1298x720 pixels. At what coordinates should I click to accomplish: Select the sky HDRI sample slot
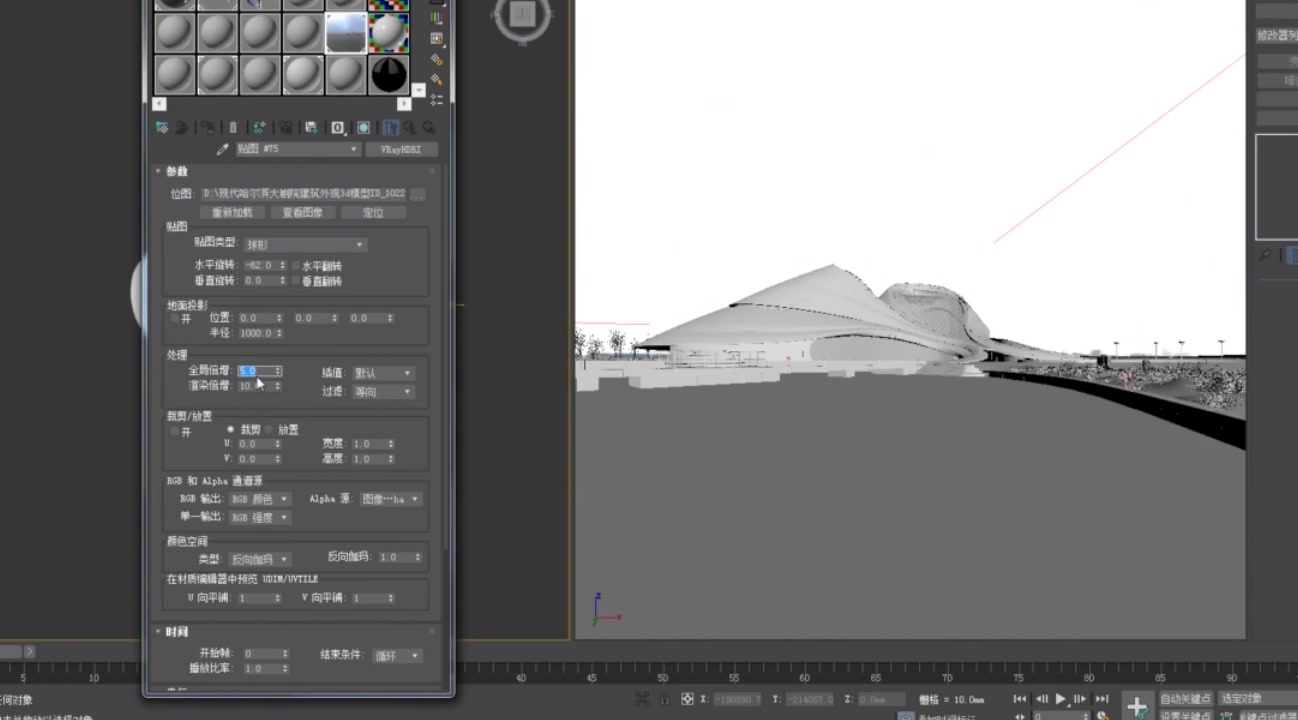[345, 31]
